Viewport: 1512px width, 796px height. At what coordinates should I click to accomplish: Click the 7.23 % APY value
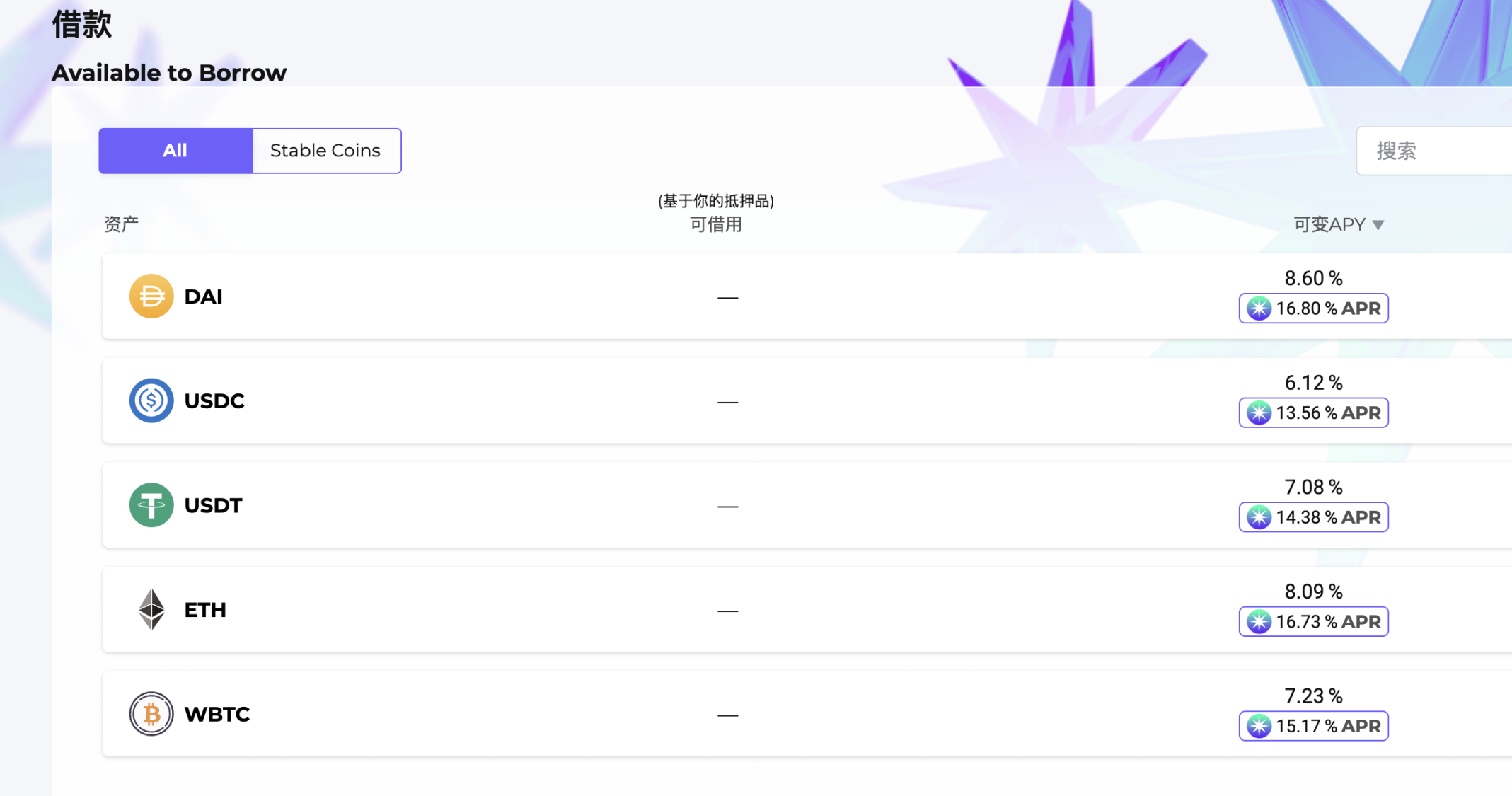1313,696
